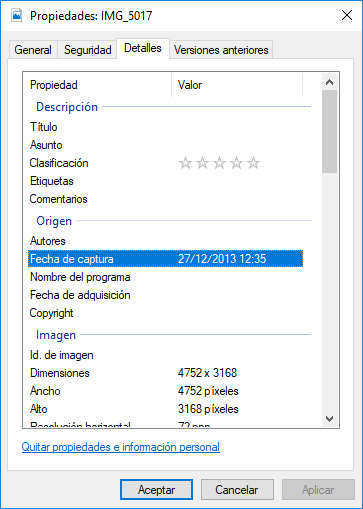Select the Etiquetas property row
Image resolution: width=363 pixels, height=509 pixels.
click(x=166, y=181)
